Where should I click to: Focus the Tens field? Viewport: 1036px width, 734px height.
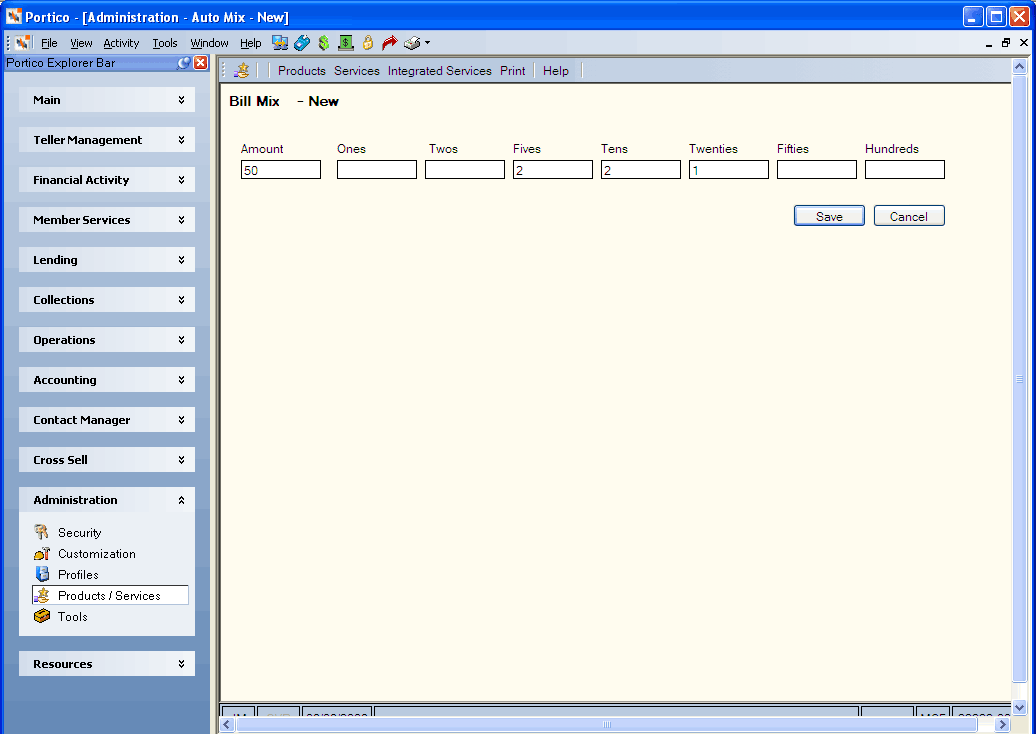point(641,170)
